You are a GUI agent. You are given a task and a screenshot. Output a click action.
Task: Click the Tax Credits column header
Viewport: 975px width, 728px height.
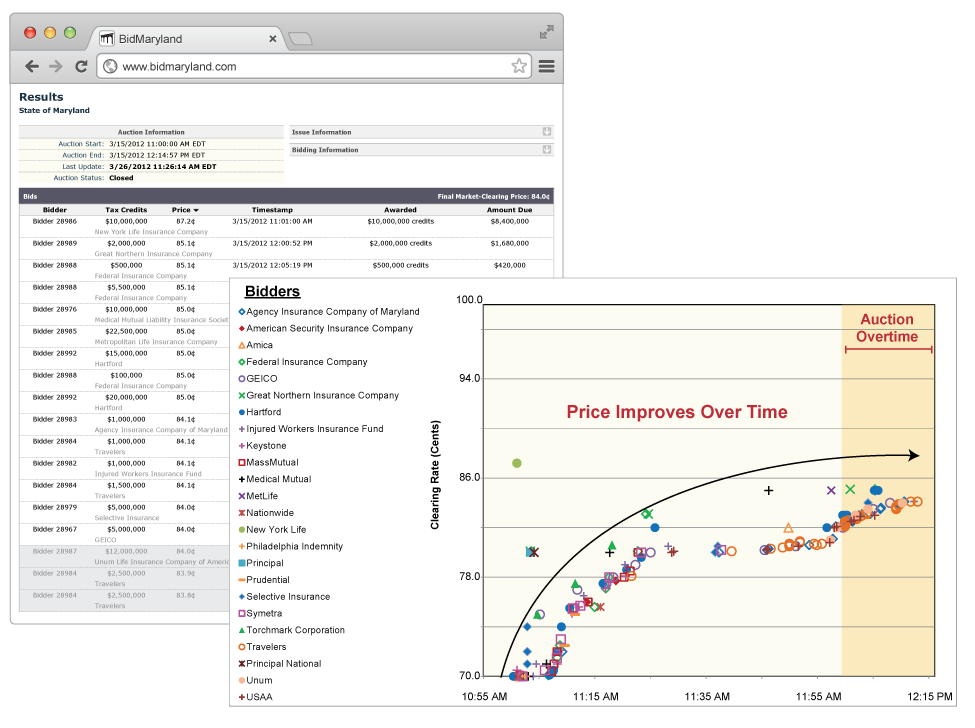point(126,210)
